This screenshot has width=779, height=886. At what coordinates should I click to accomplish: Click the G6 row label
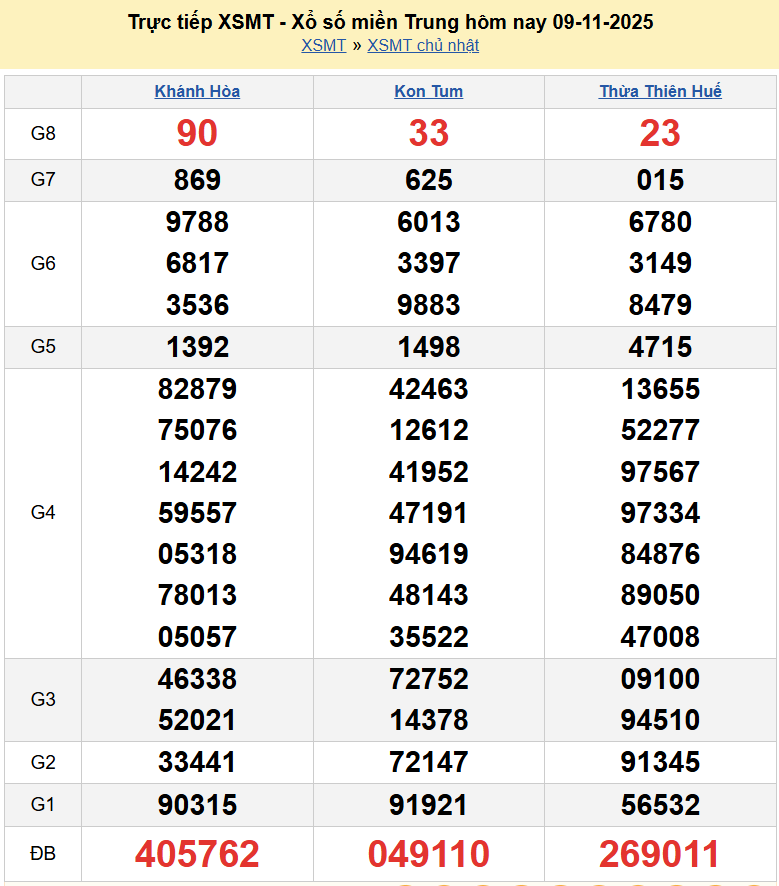click(x=43, y=264)
